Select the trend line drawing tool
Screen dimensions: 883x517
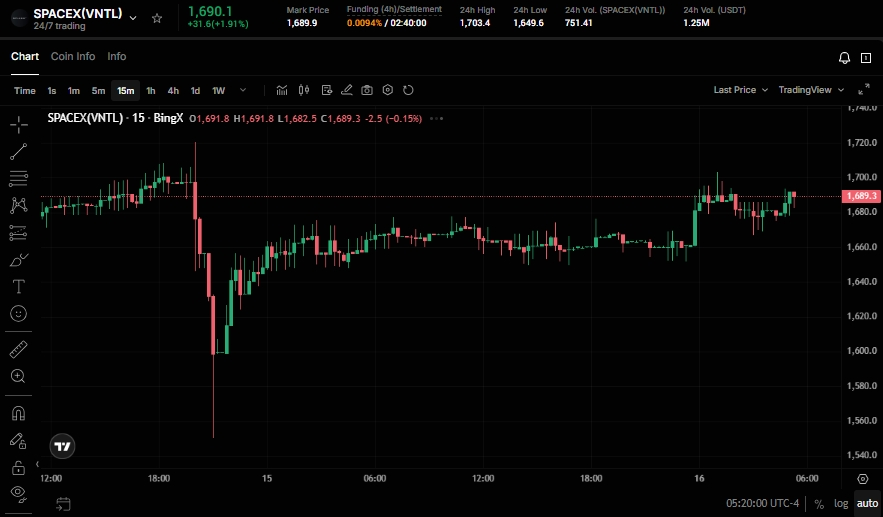click(18, 152)
